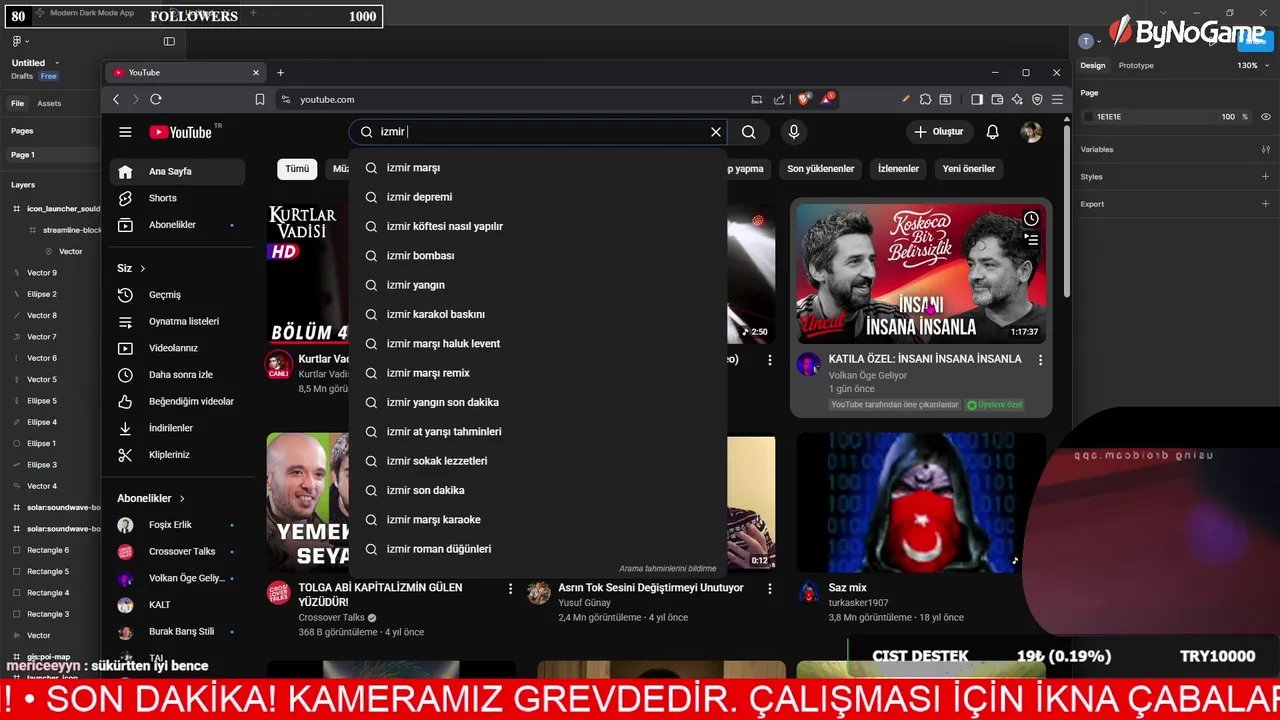Viewport: 1280px width, 720px height.
Task: Select suggestion 'izmir karakol baskını'
Action: pyautogui.click(x=538, y=314)
